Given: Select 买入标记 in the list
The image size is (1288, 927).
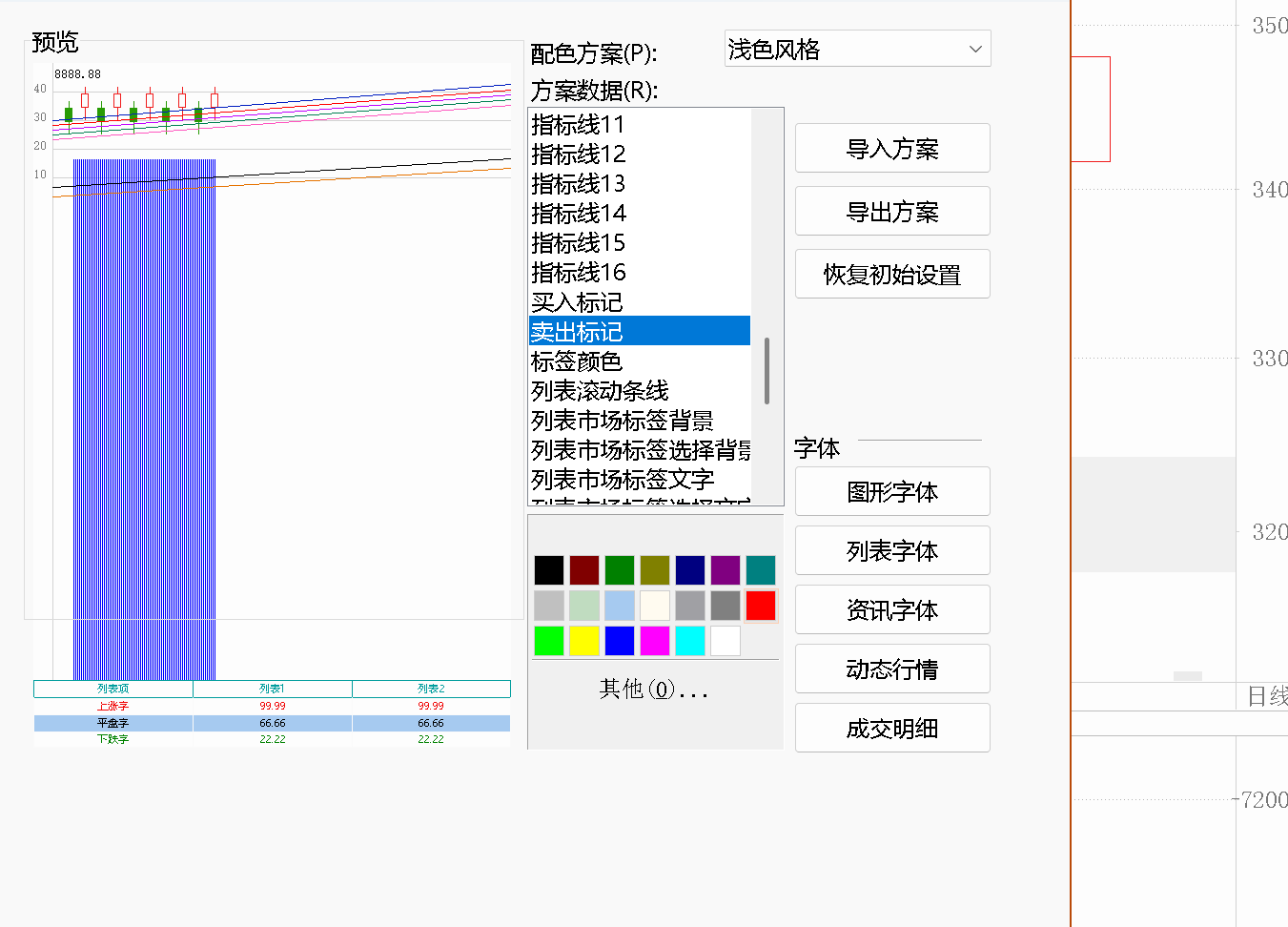Looking at the screenshot, I should pyautogui.click(x=577, y=302).
